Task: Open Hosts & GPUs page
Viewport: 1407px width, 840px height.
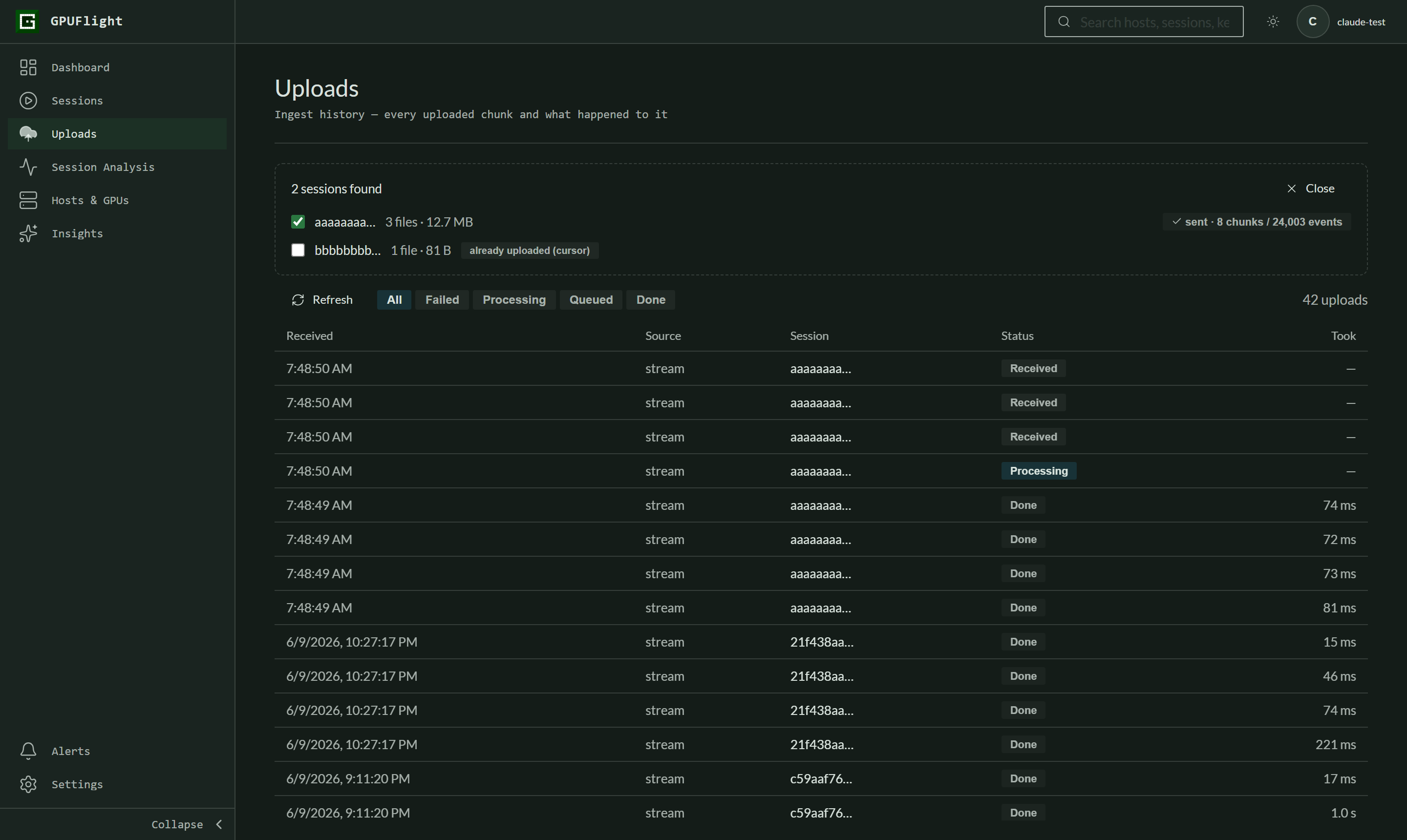Action: 117,200
